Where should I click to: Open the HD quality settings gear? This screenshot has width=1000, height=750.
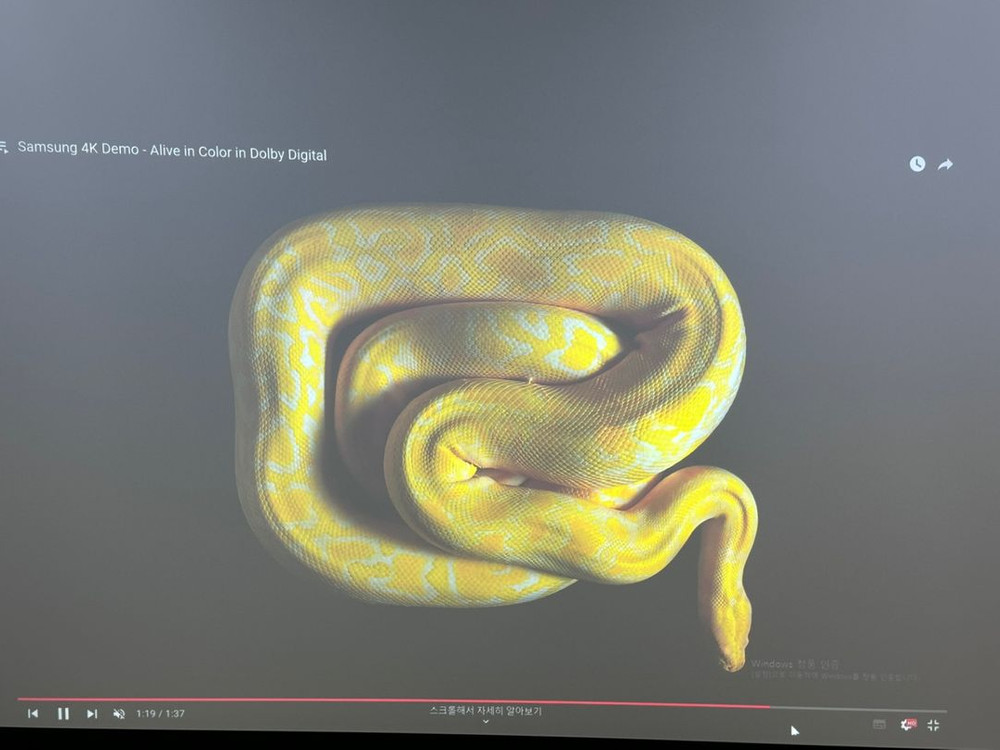(x=908, y=724)
